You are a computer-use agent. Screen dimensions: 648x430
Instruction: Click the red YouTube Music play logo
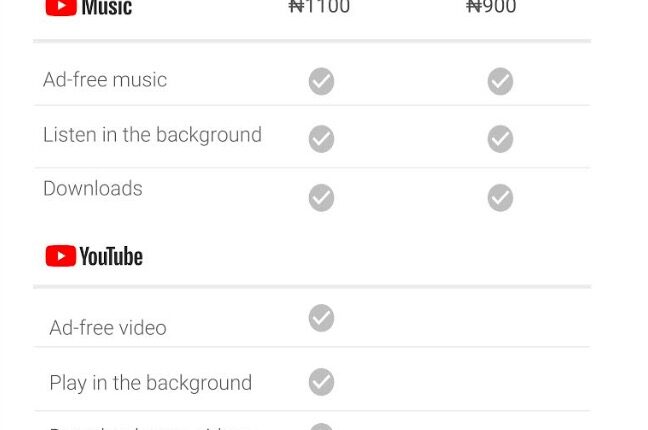coord(60,6)
